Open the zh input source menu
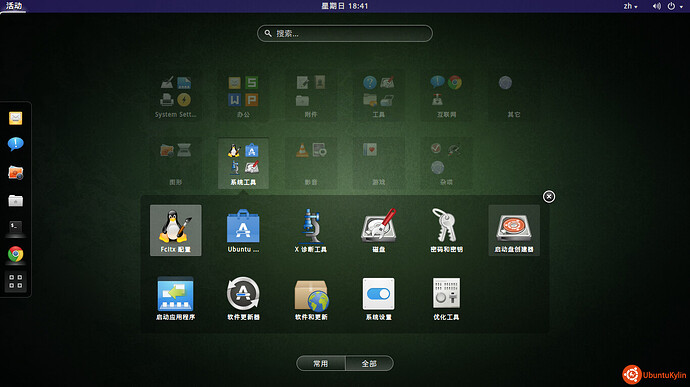 coord(630,6)
